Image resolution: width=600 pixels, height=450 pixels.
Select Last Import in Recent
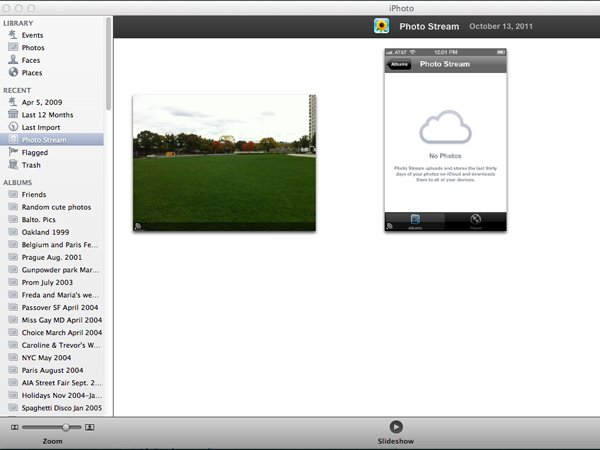pos(52,127)
